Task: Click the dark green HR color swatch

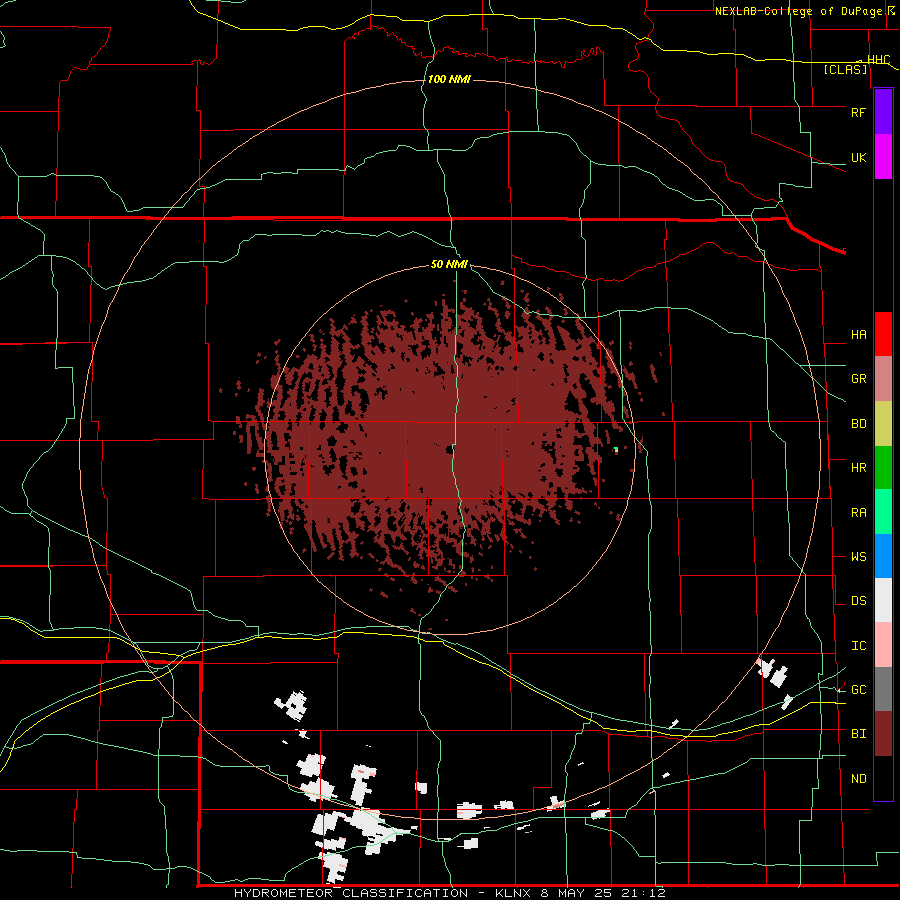Action: tap(883, 467)
